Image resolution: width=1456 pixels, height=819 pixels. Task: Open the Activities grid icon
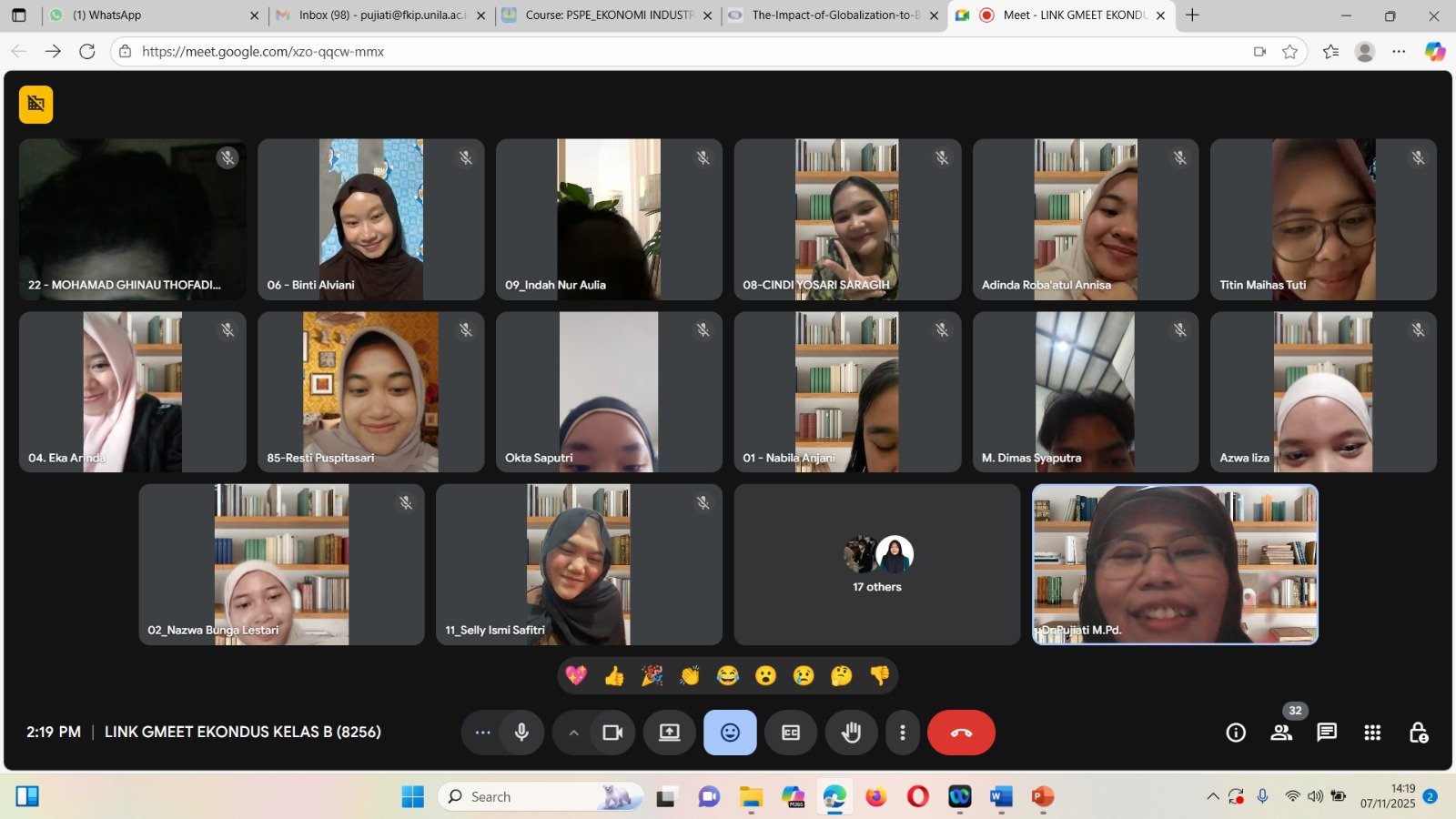point(1372,733)
